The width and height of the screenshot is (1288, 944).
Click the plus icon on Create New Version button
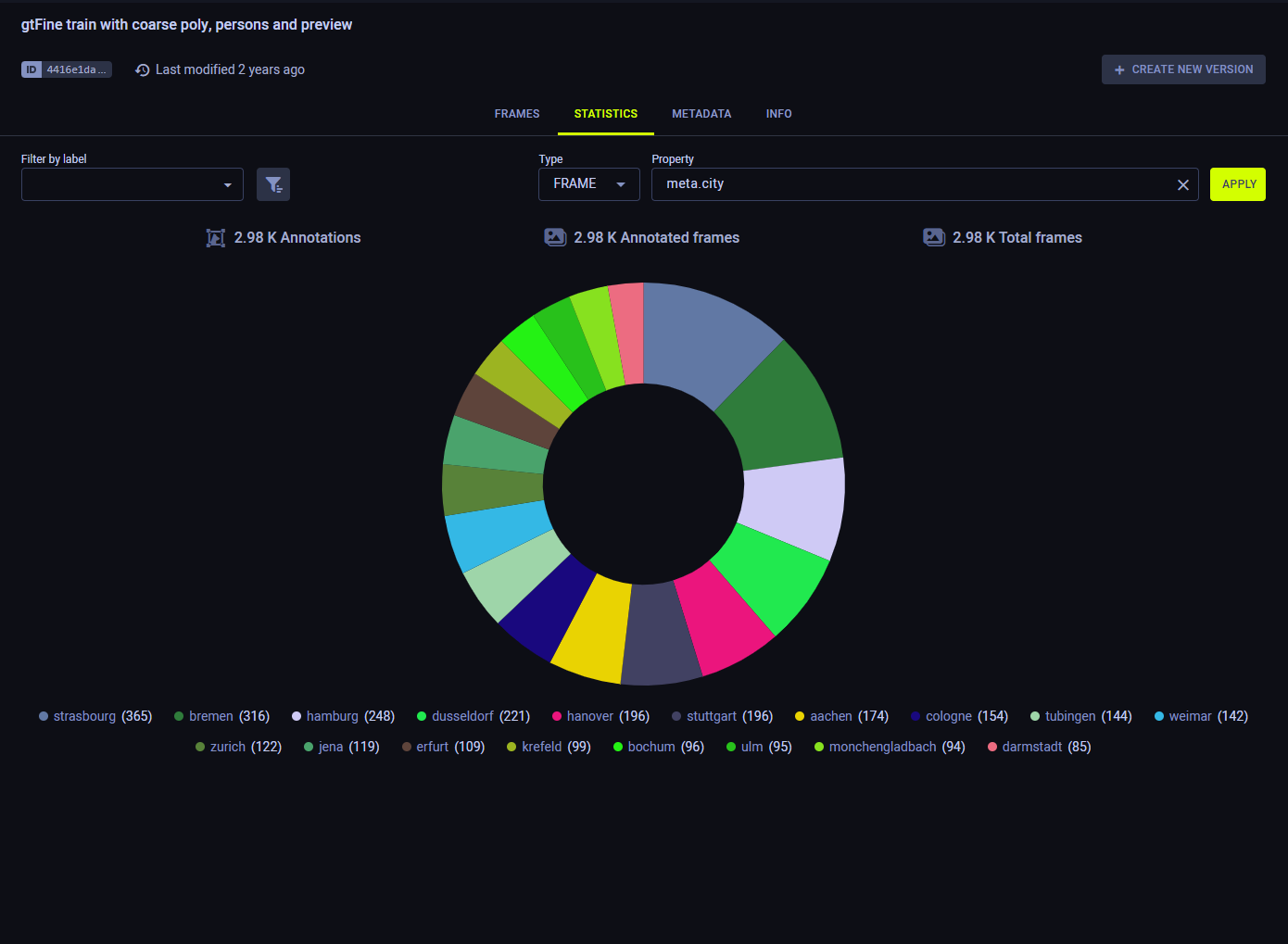(x=1119, y=69)
